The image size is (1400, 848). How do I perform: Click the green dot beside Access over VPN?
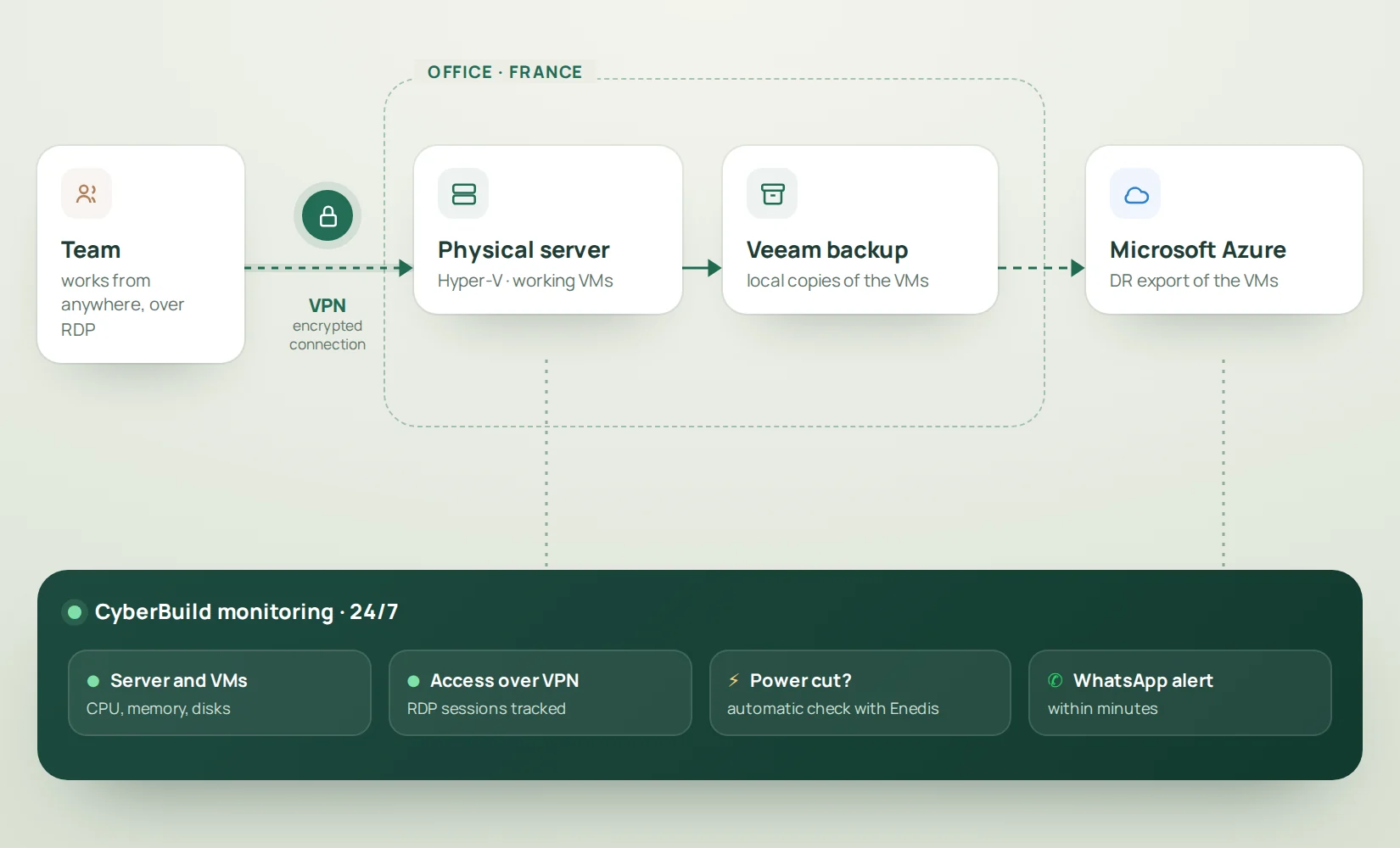click(x=414, y=681)
